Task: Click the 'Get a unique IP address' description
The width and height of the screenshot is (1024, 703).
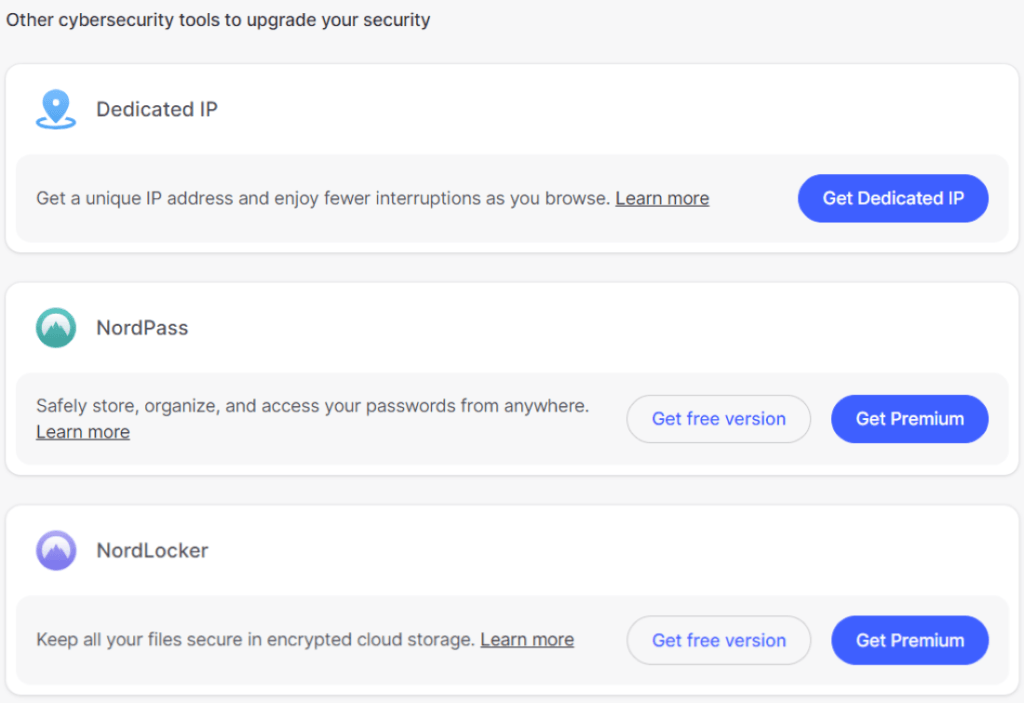Action: [323, 198]
